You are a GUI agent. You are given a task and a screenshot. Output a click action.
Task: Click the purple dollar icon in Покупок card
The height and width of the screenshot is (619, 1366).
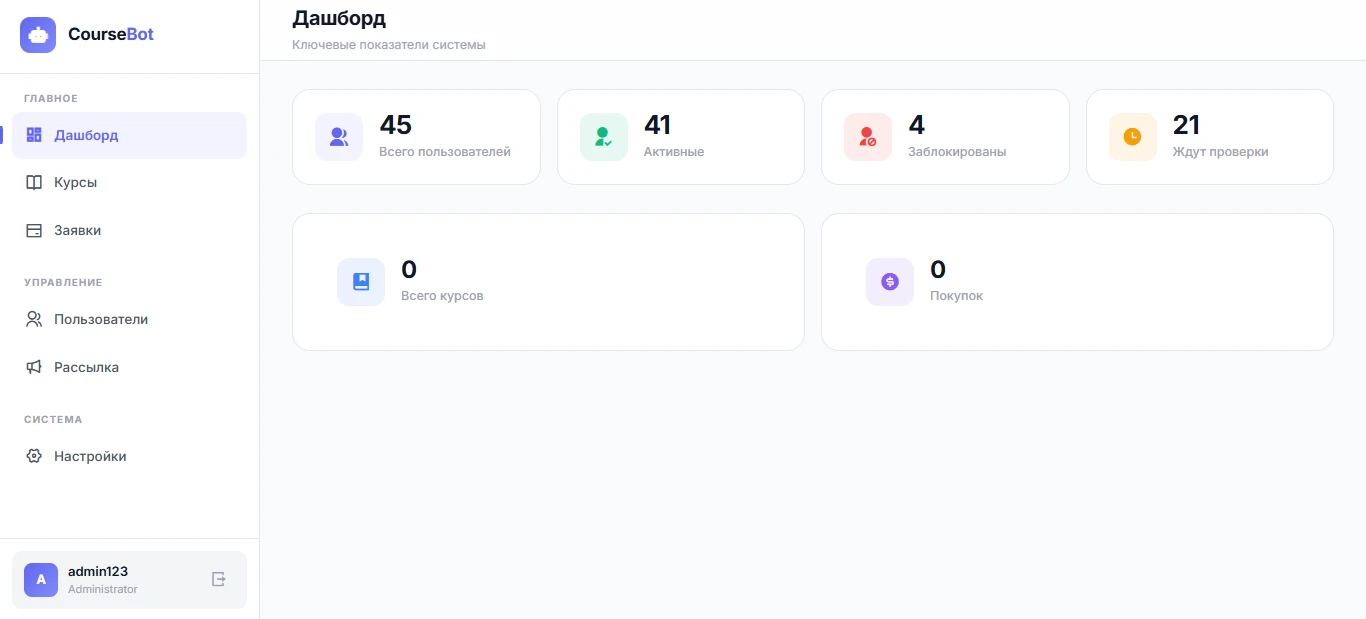click(890, 282)
